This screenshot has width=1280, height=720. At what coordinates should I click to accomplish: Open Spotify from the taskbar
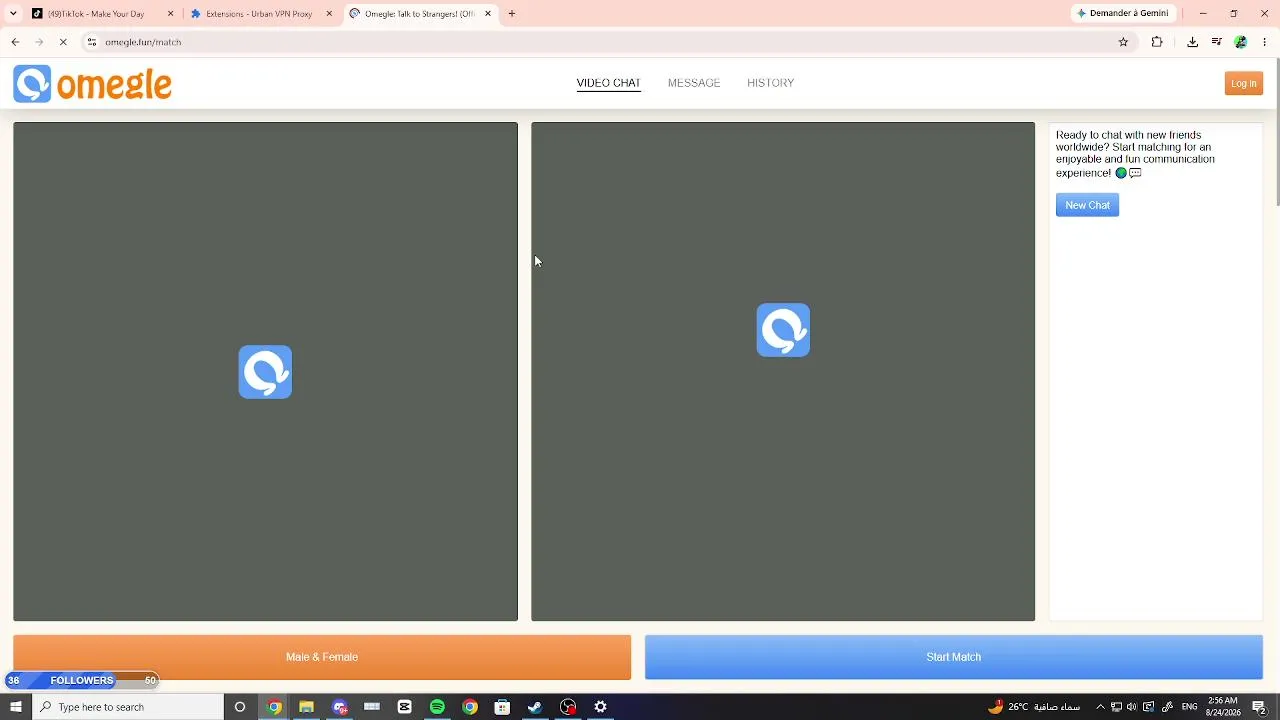(437, 707)
